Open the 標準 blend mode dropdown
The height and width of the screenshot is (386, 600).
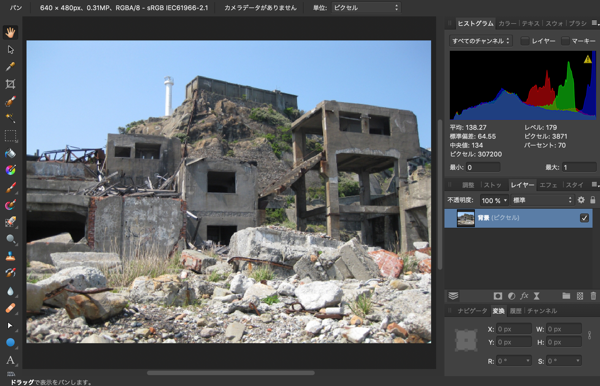tap(542, 200)
